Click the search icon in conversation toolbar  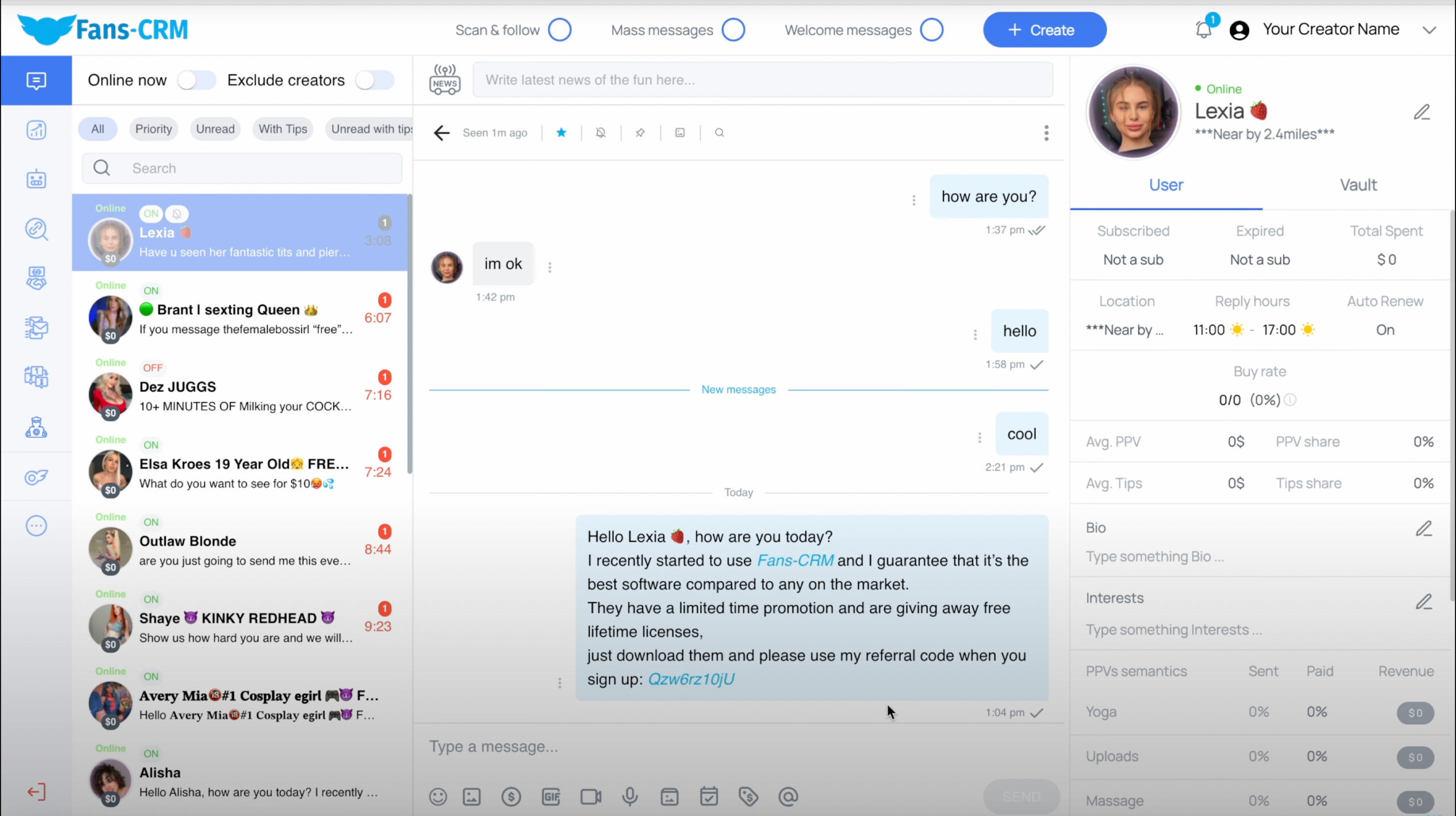click(719, 132)
